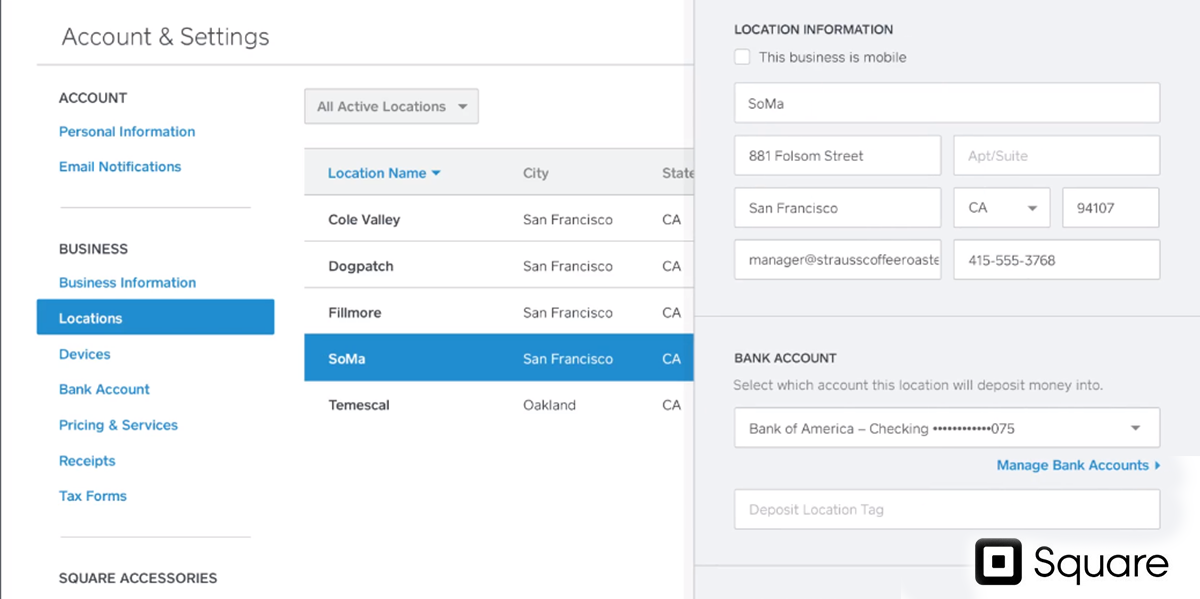Screen dimensions: 1200x599
Task: Open Tax Forms in sidebar
Action: (x=93, y=496)
